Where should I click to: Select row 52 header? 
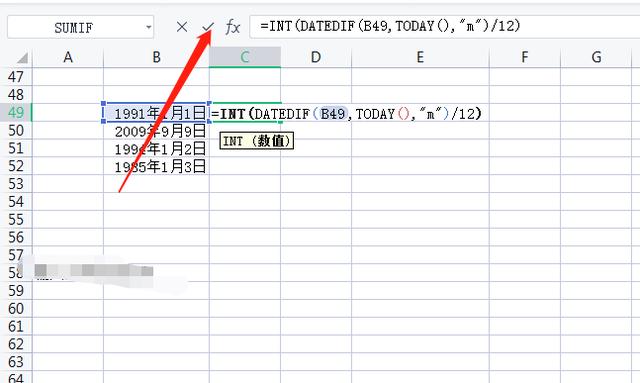(x=16, y=166)
